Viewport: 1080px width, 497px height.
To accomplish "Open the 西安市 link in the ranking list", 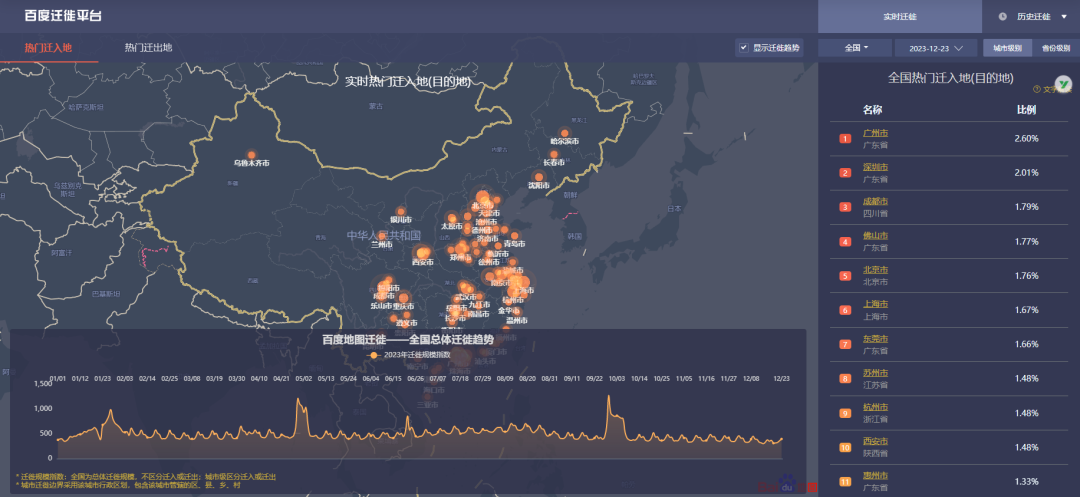I will pyautogui.click(x=875, y=441).
